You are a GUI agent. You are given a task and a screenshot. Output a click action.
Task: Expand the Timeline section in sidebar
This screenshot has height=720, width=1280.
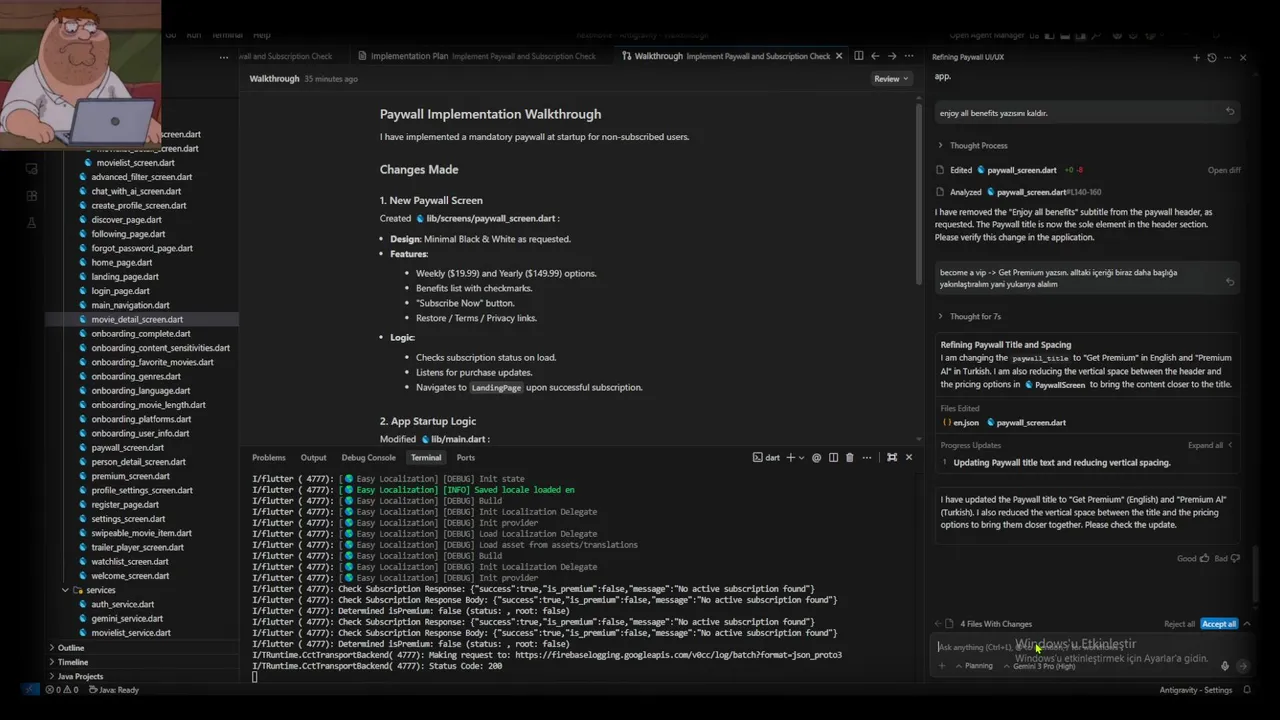tap(73, 662)
